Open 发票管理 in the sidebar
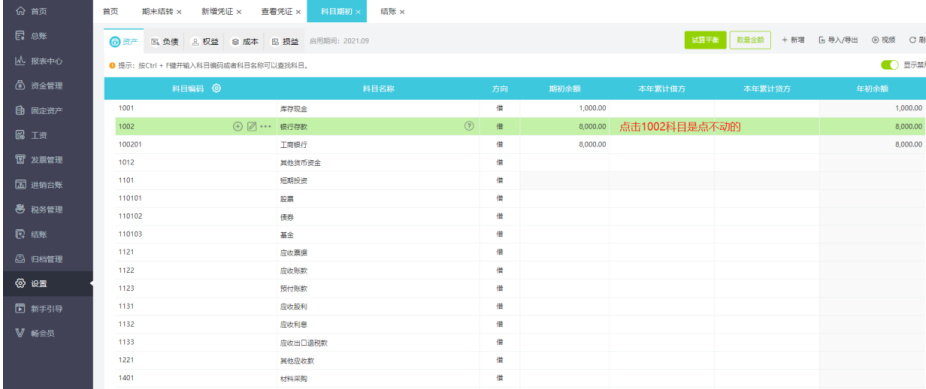This screenshot has width=926, height=389. click(x=47, y=160)
